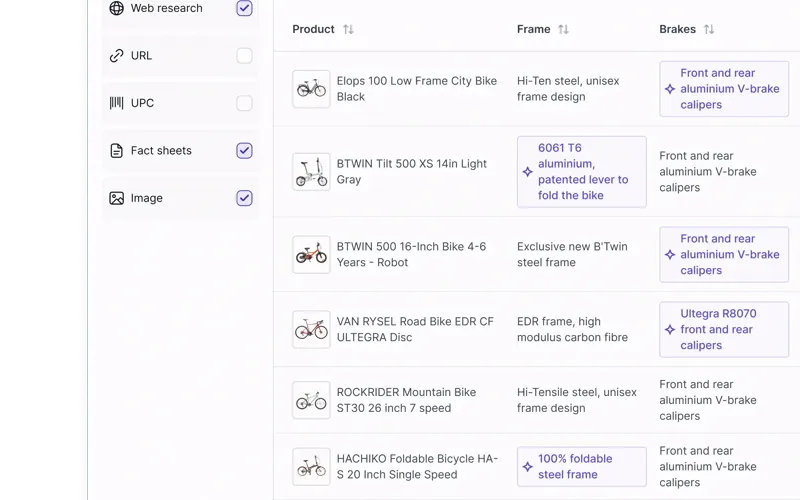Open the ROCKRIDER Mountain Bike thumbnail
The height and width of the screenshot is (500, 800).
[x=311, y=400]
